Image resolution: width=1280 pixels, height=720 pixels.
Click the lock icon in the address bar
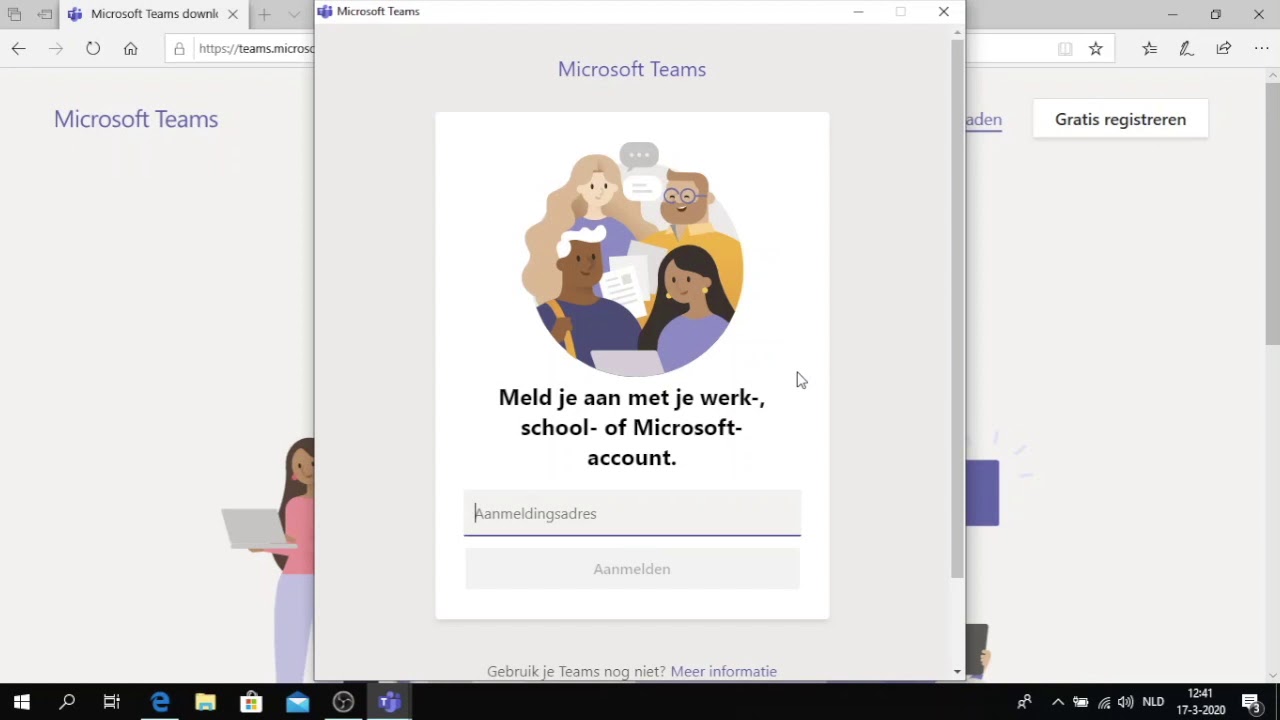point(180,48)
